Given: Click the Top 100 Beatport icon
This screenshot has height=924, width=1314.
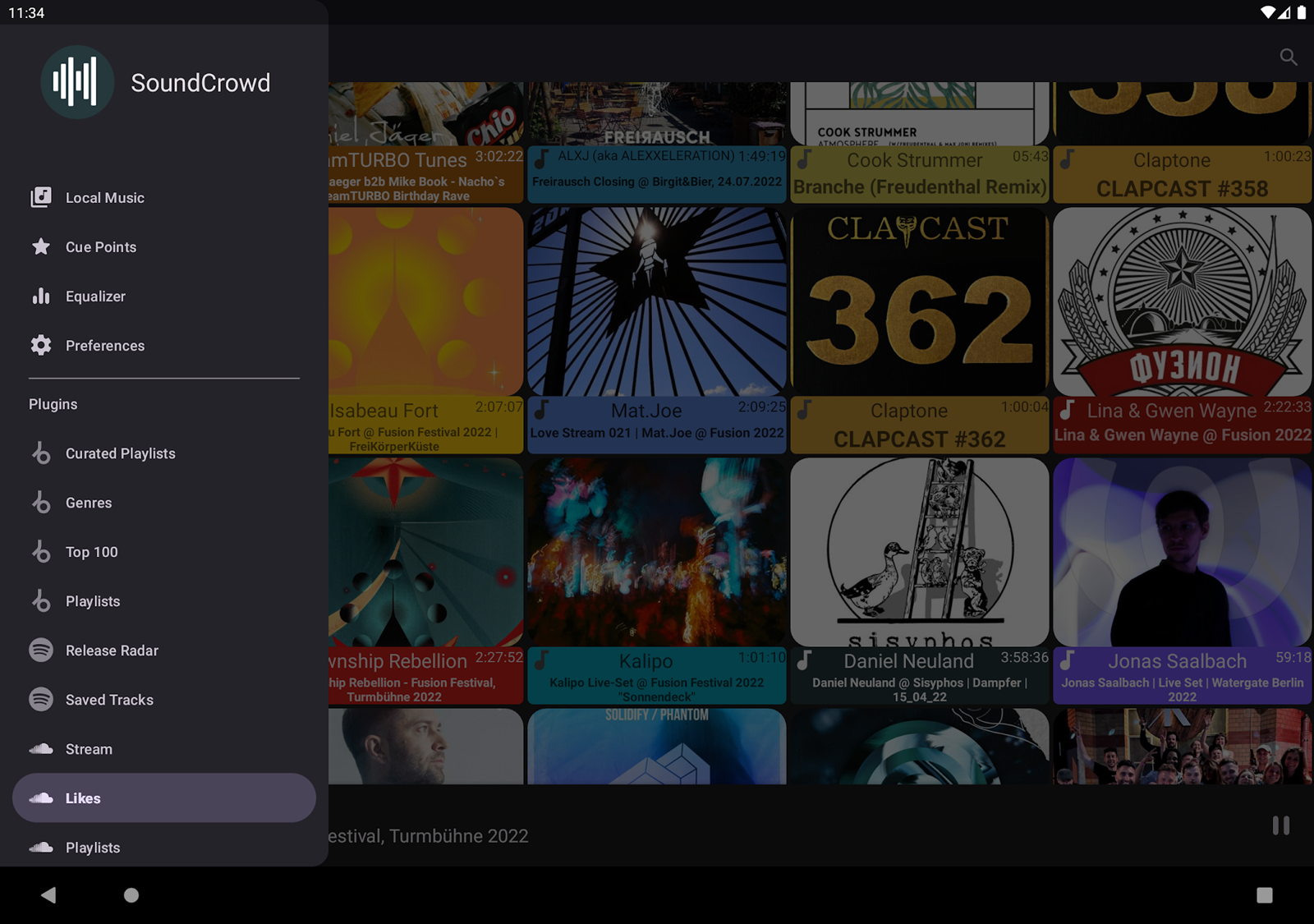Looking at the screenshot, I should pos(41,551).
